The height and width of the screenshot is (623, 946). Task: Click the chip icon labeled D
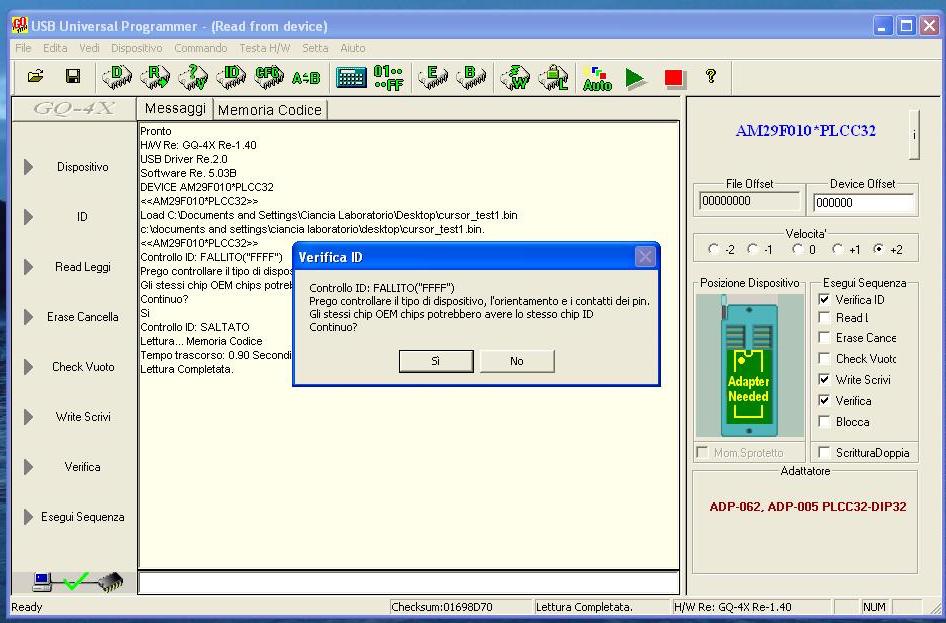click(117, 77)
